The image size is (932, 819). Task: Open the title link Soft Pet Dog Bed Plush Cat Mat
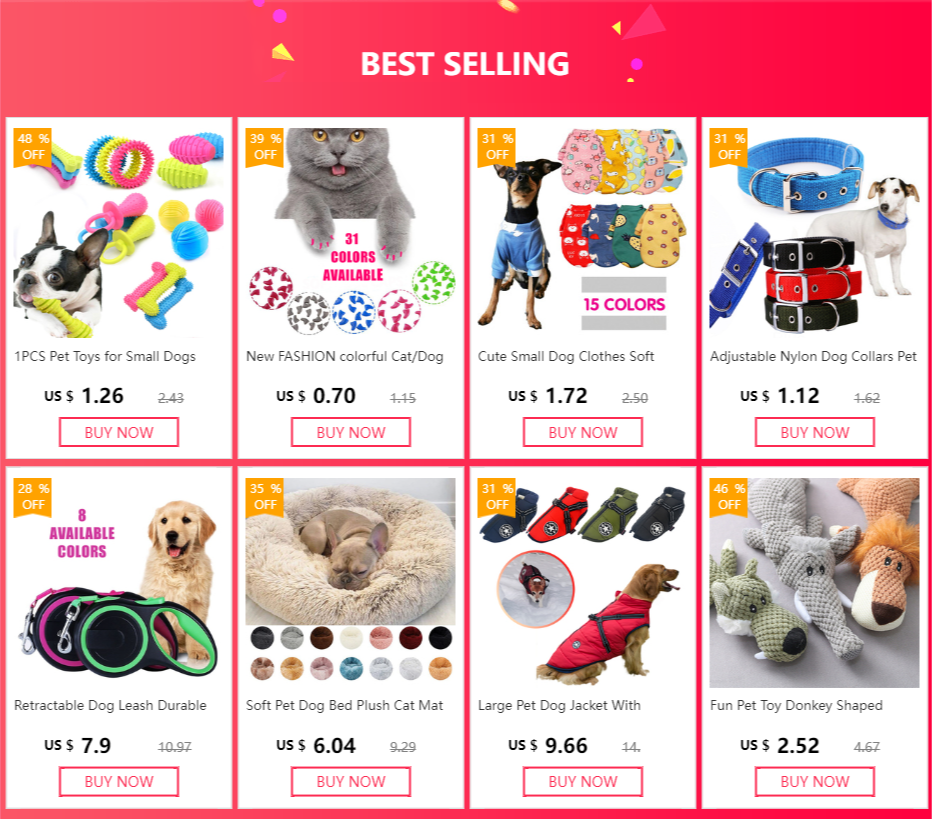coord(345,705)
